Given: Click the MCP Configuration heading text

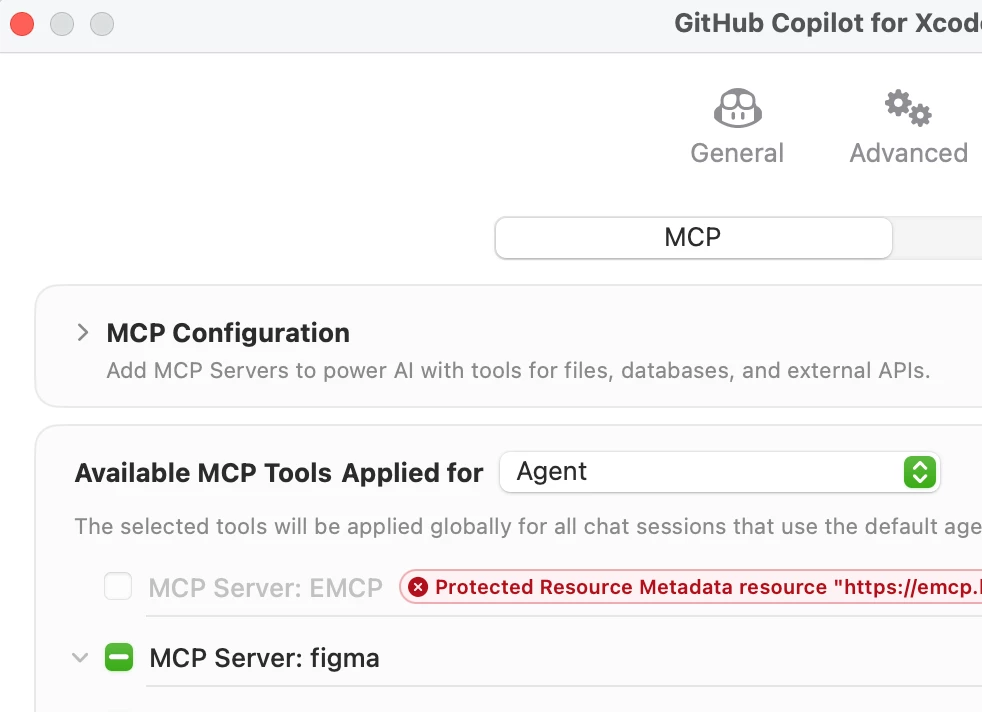Looking at the screenshot, I should (x=228, y=333).
